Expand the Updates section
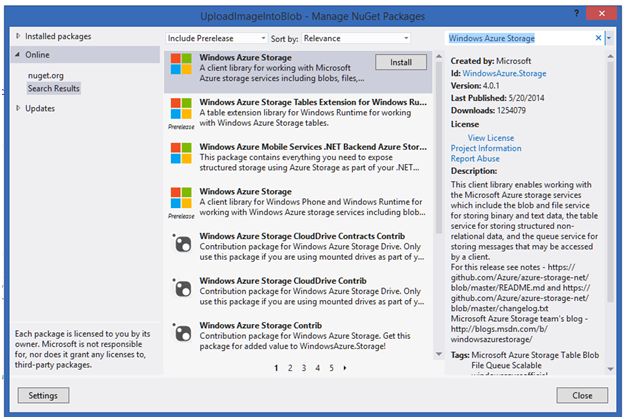This screenshot has width=628, height=419. coord(18,108)
